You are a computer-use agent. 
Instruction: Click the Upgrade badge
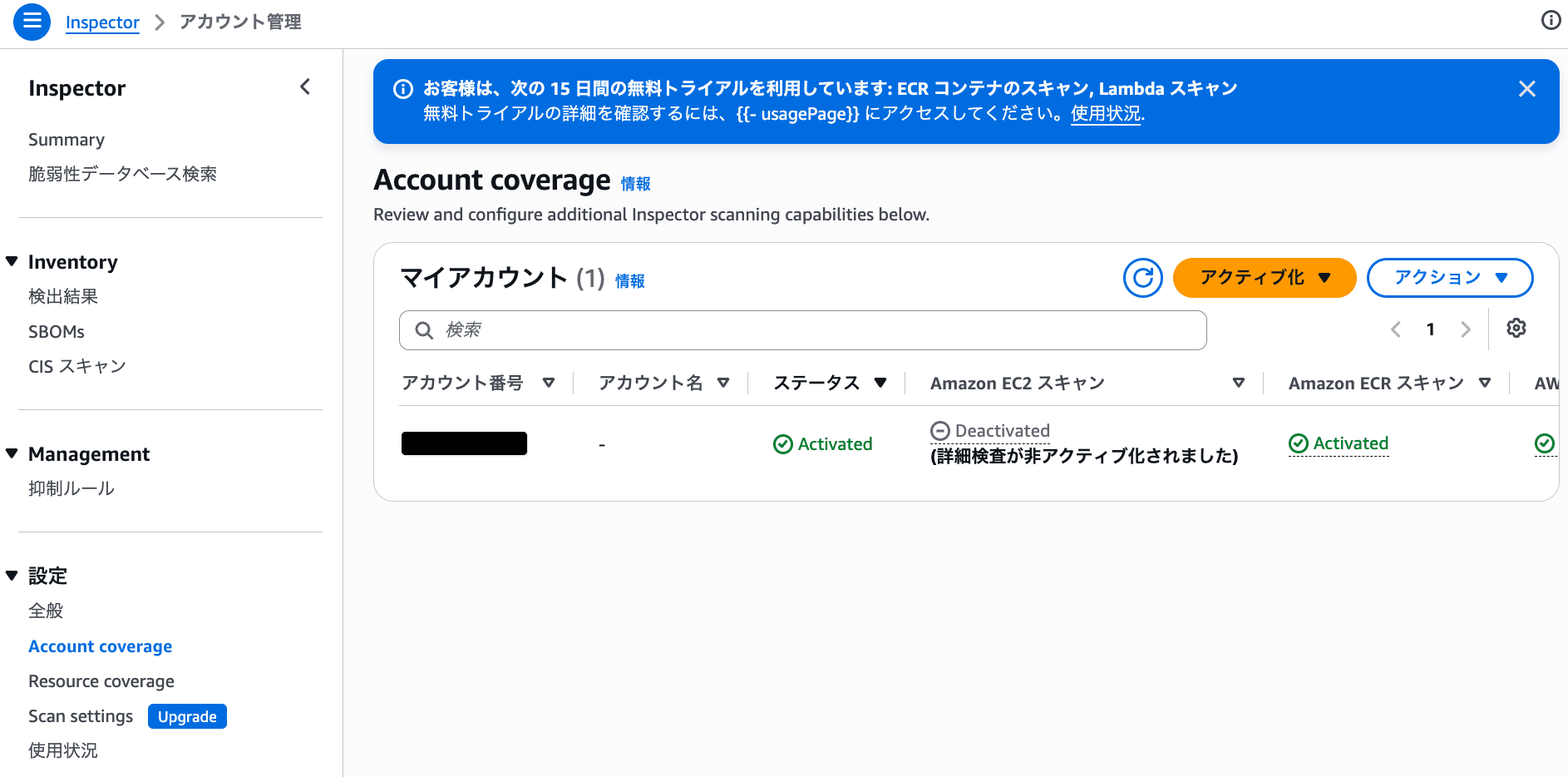coord(187,716)
